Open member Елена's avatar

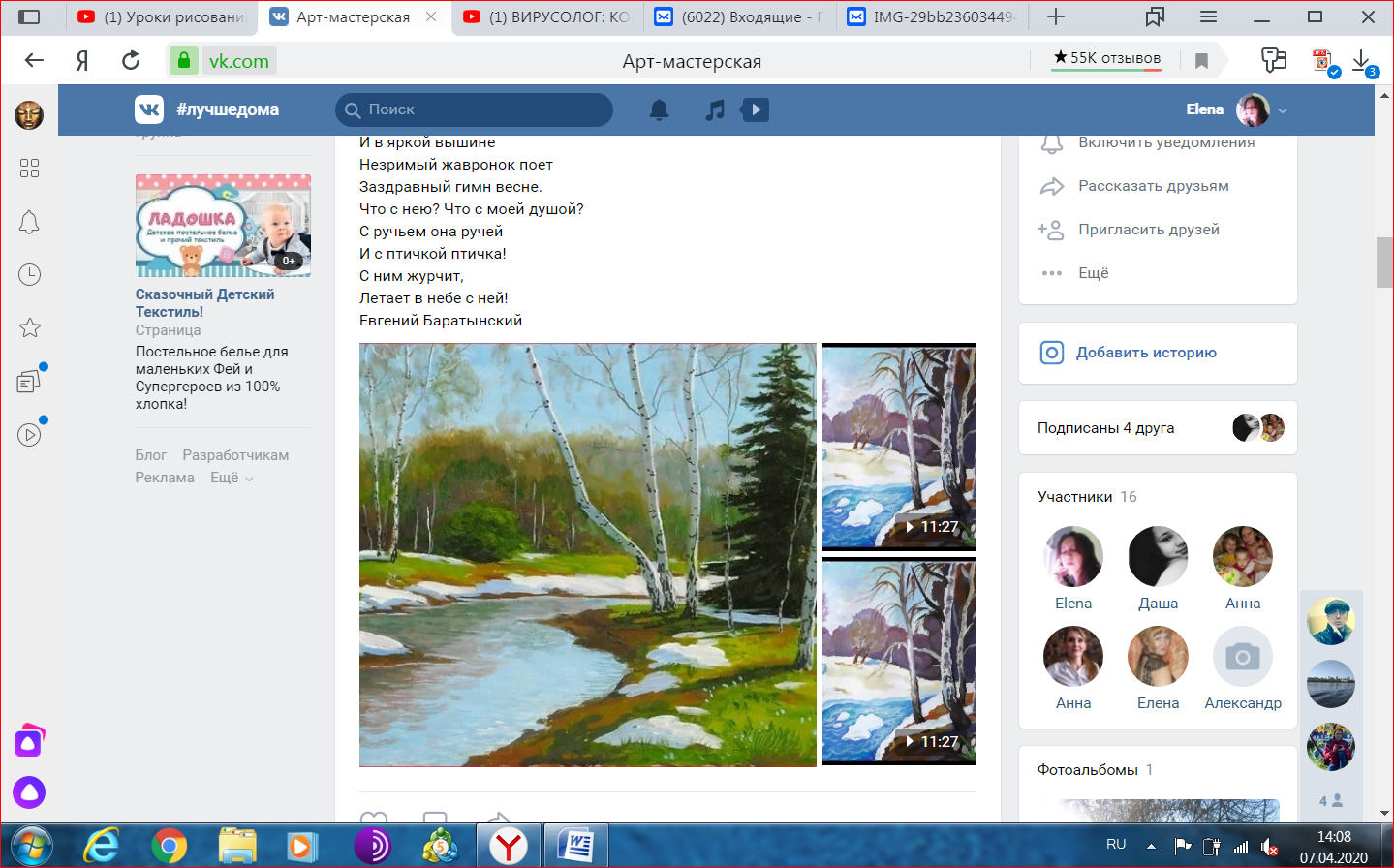(x=1158, y=656)
